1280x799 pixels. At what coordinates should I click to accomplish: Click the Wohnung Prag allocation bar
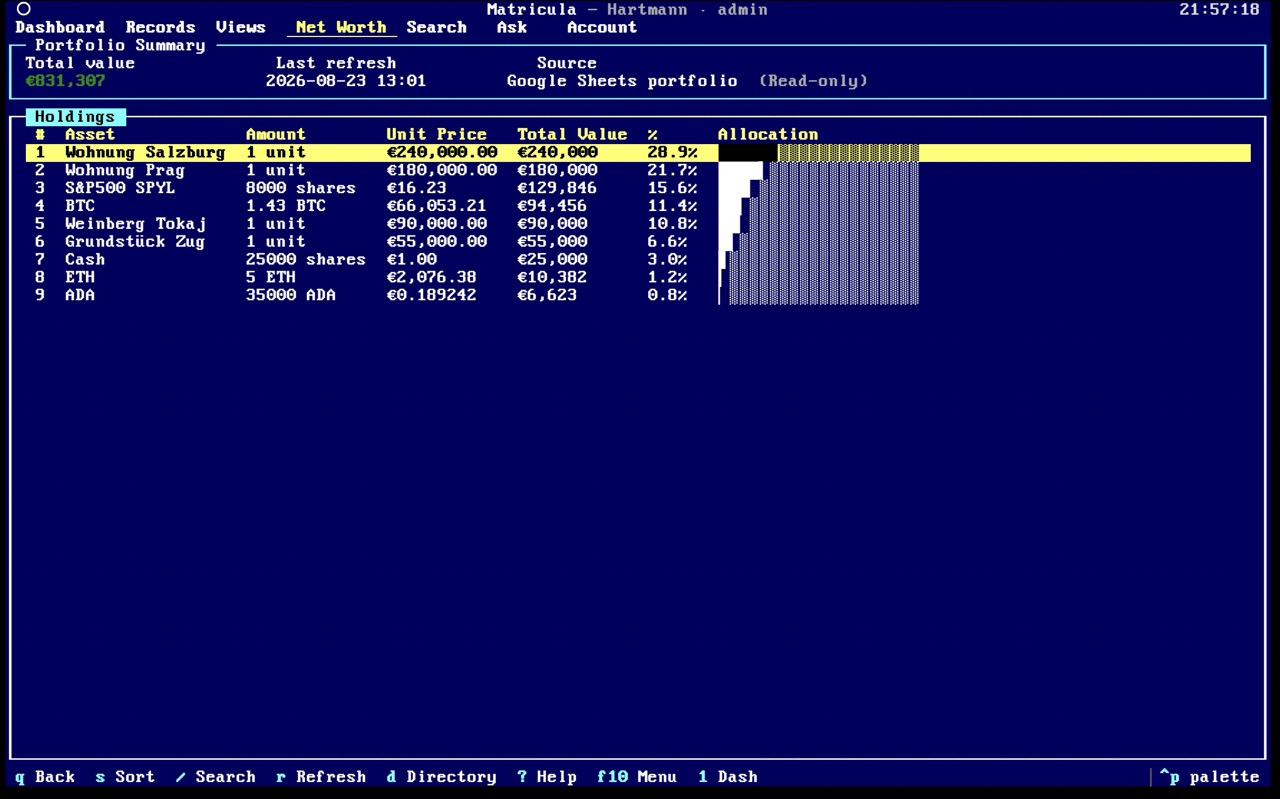click(818, 170)
